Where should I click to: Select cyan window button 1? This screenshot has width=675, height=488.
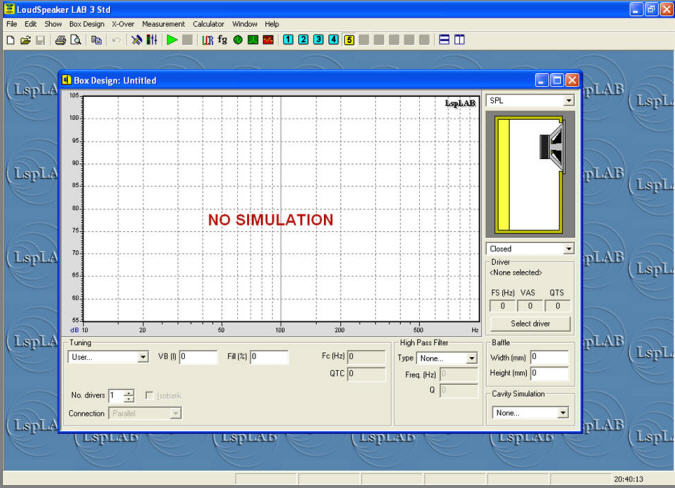click(288, 40)
